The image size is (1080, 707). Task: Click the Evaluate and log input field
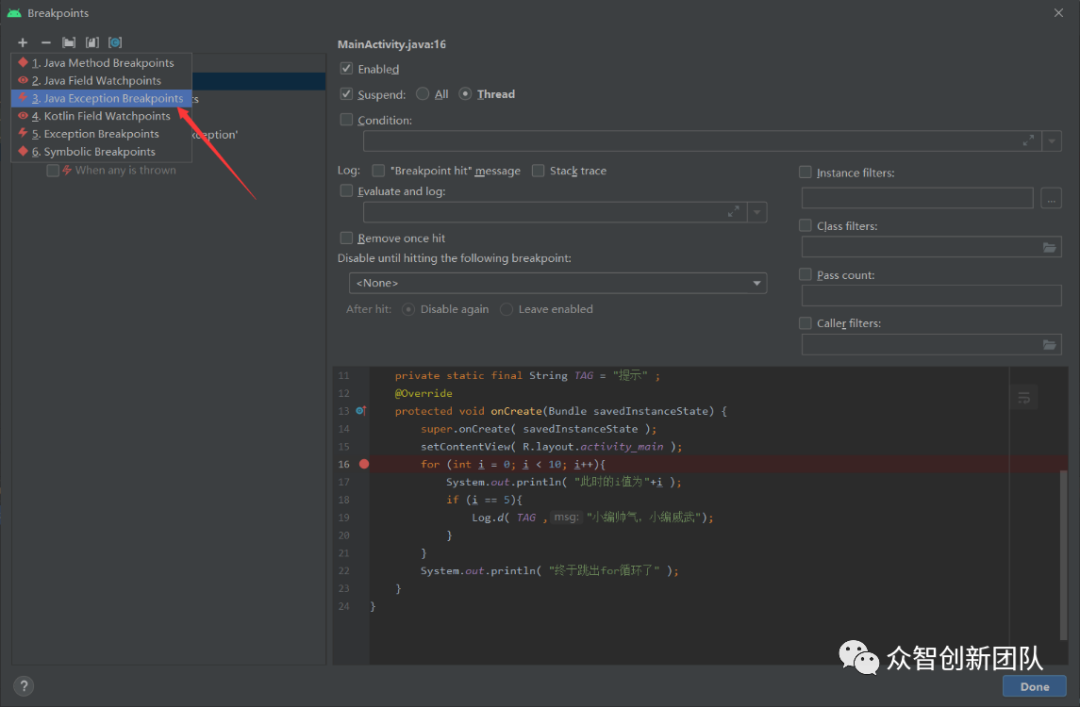coord(554,212)
